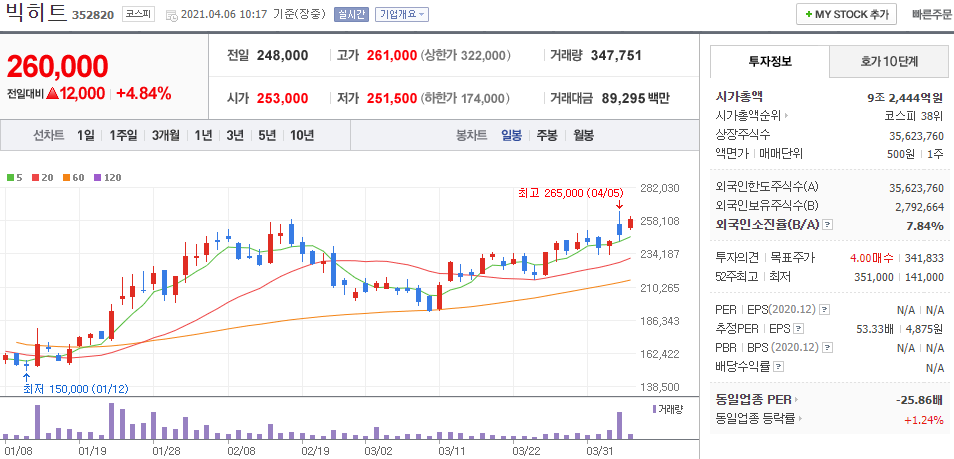Select the 1일 line chart period
This screenshot has height=459, width=954.
click(x=86, y=135)
